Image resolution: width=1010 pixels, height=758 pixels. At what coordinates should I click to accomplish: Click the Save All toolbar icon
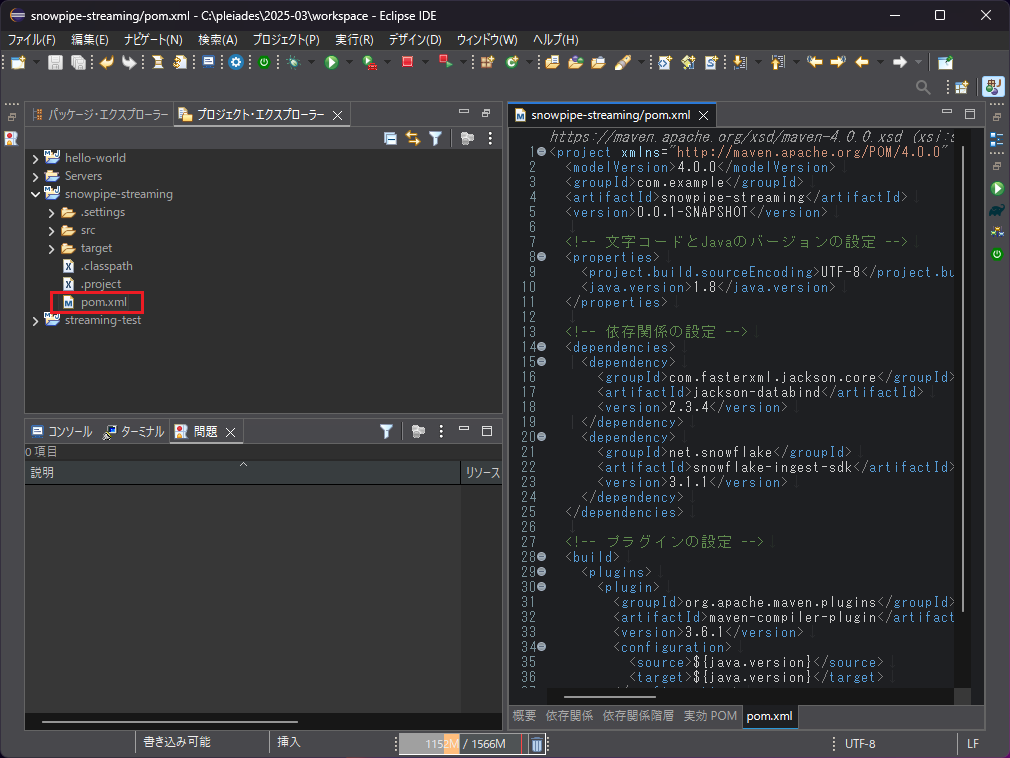[x=78, y=62]
